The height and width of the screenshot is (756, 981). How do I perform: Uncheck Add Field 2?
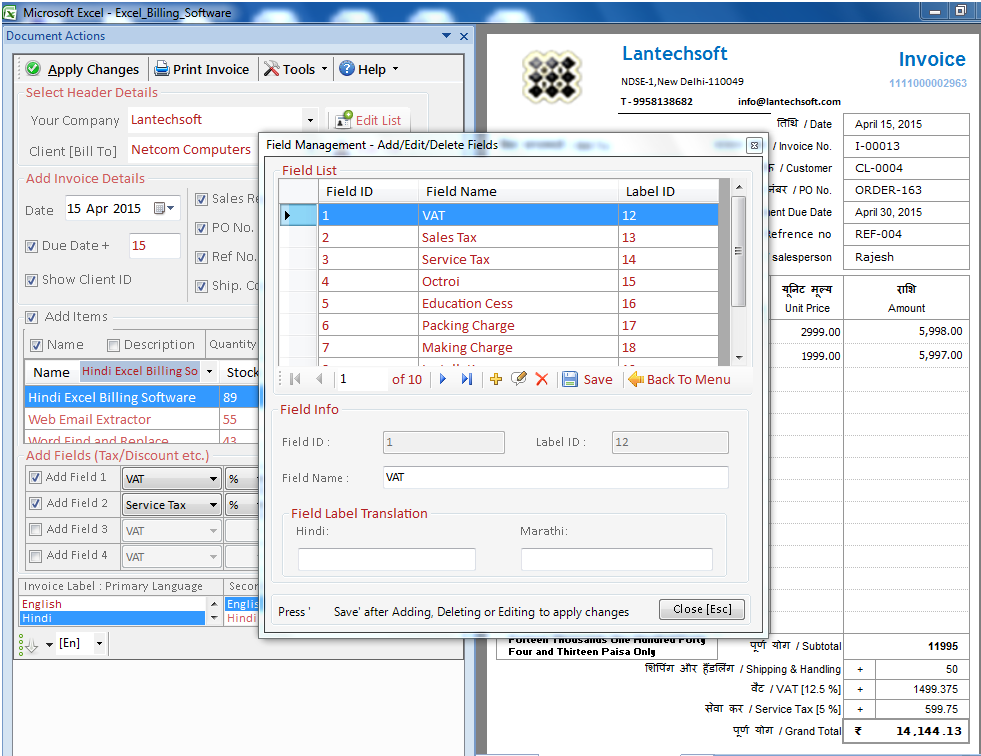pyautogui.click(x=36, y=503)
